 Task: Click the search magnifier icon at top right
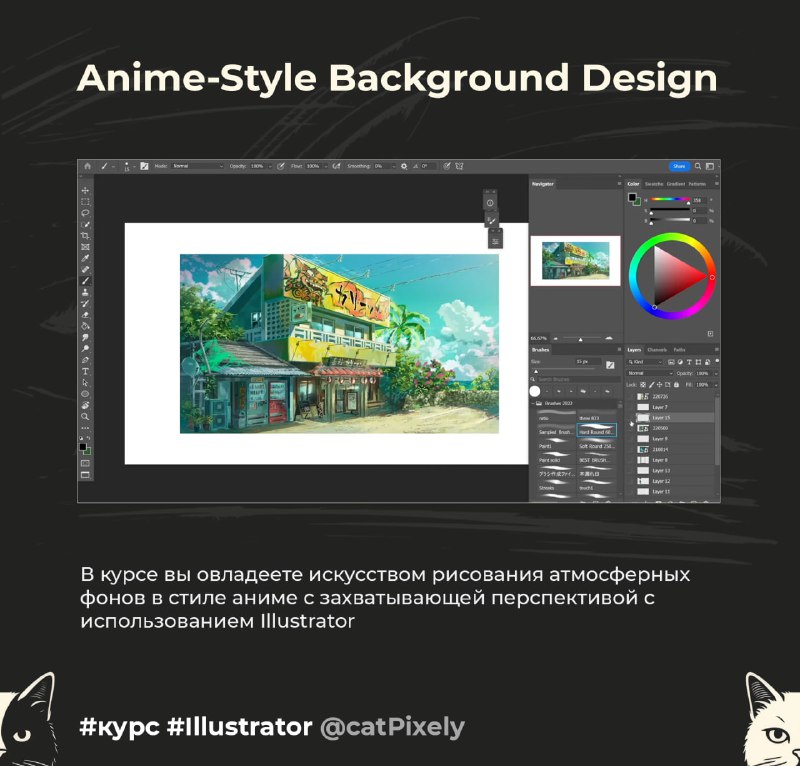[698, 166]
